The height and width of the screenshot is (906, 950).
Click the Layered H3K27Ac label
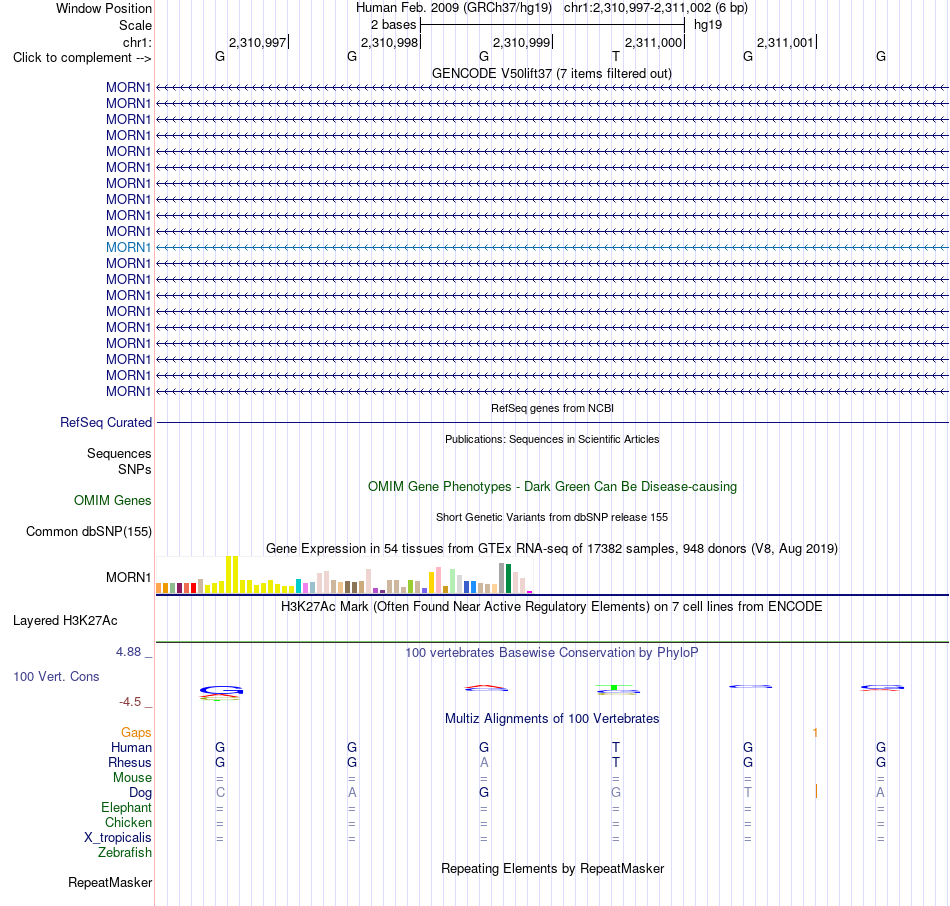tap(65, 621)
